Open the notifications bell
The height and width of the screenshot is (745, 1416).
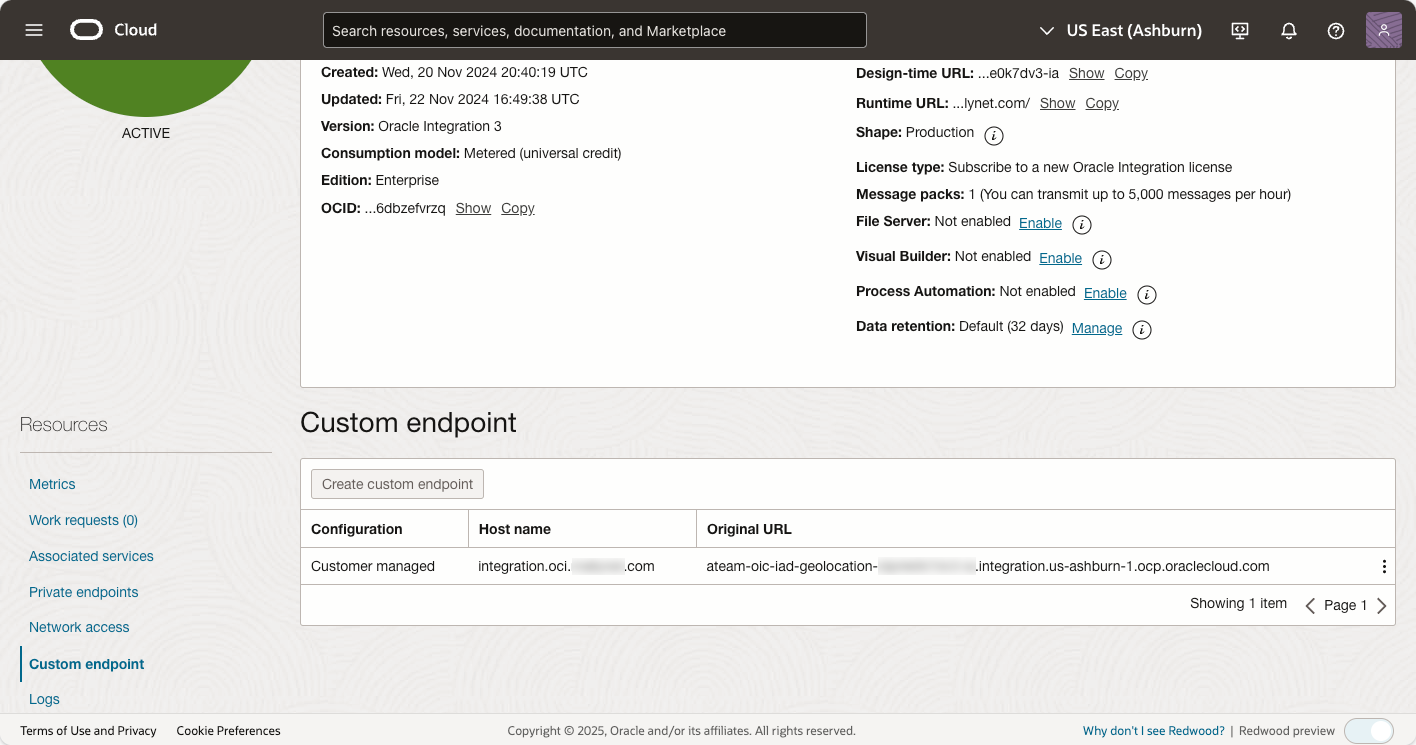(1289, 31)
